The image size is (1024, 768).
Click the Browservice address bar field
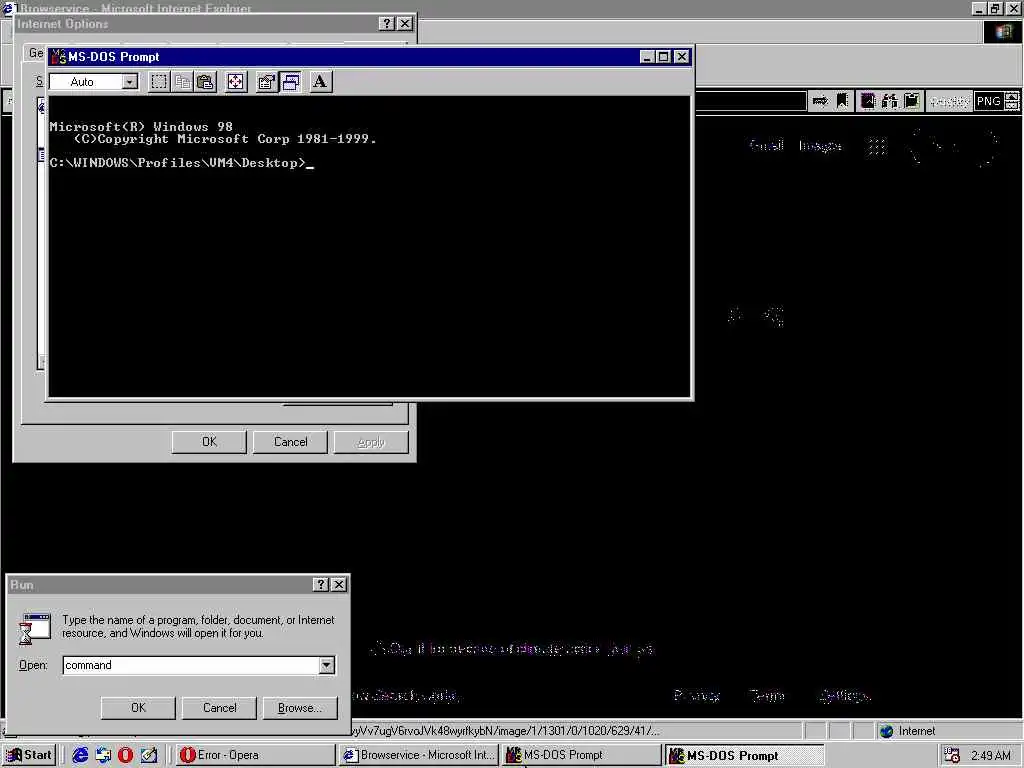(x=751, y=101)
